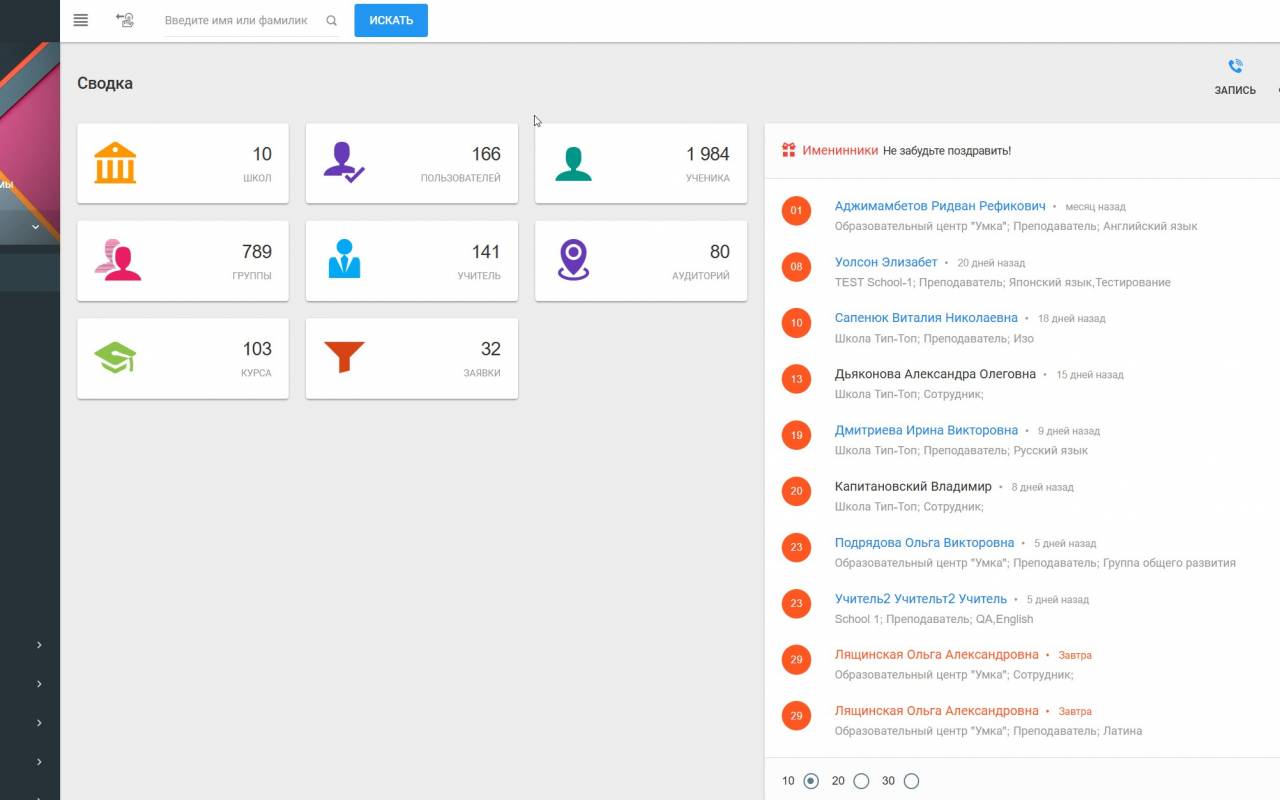This screenshot has width=1280, height=800.
Task: Click 'School 1; Преподаватель; QA,English' text
Action: point(934,619)
